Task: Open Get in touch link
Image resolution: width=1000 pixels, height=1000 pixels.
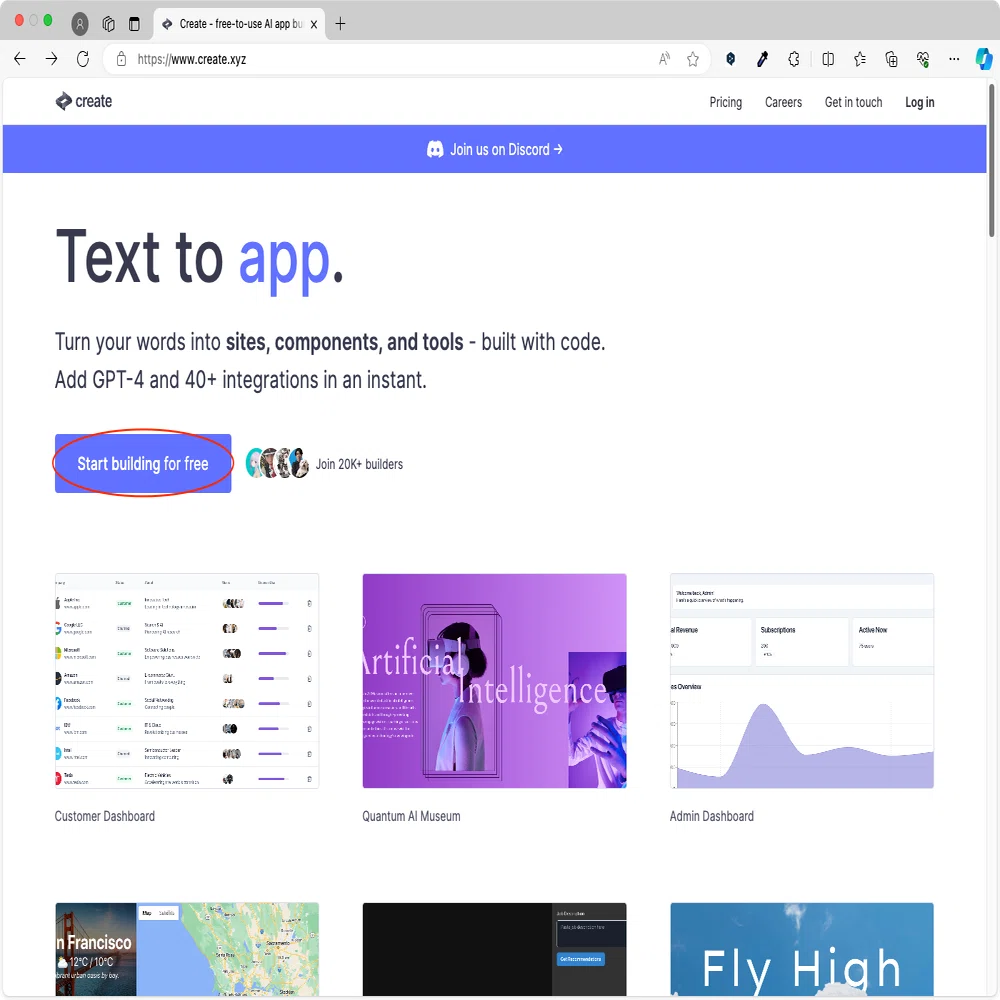Action: [x=853, y=102]
